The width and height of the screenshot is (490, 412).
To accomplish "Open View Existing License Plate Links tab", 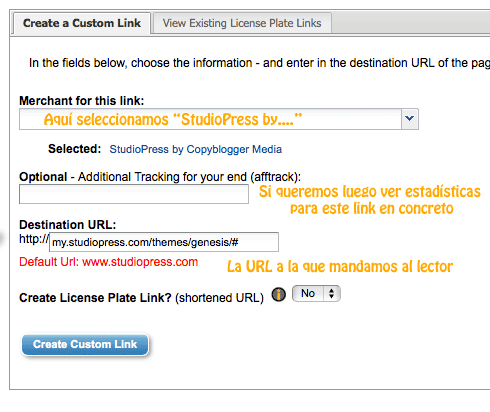I will tap(242, 23).
